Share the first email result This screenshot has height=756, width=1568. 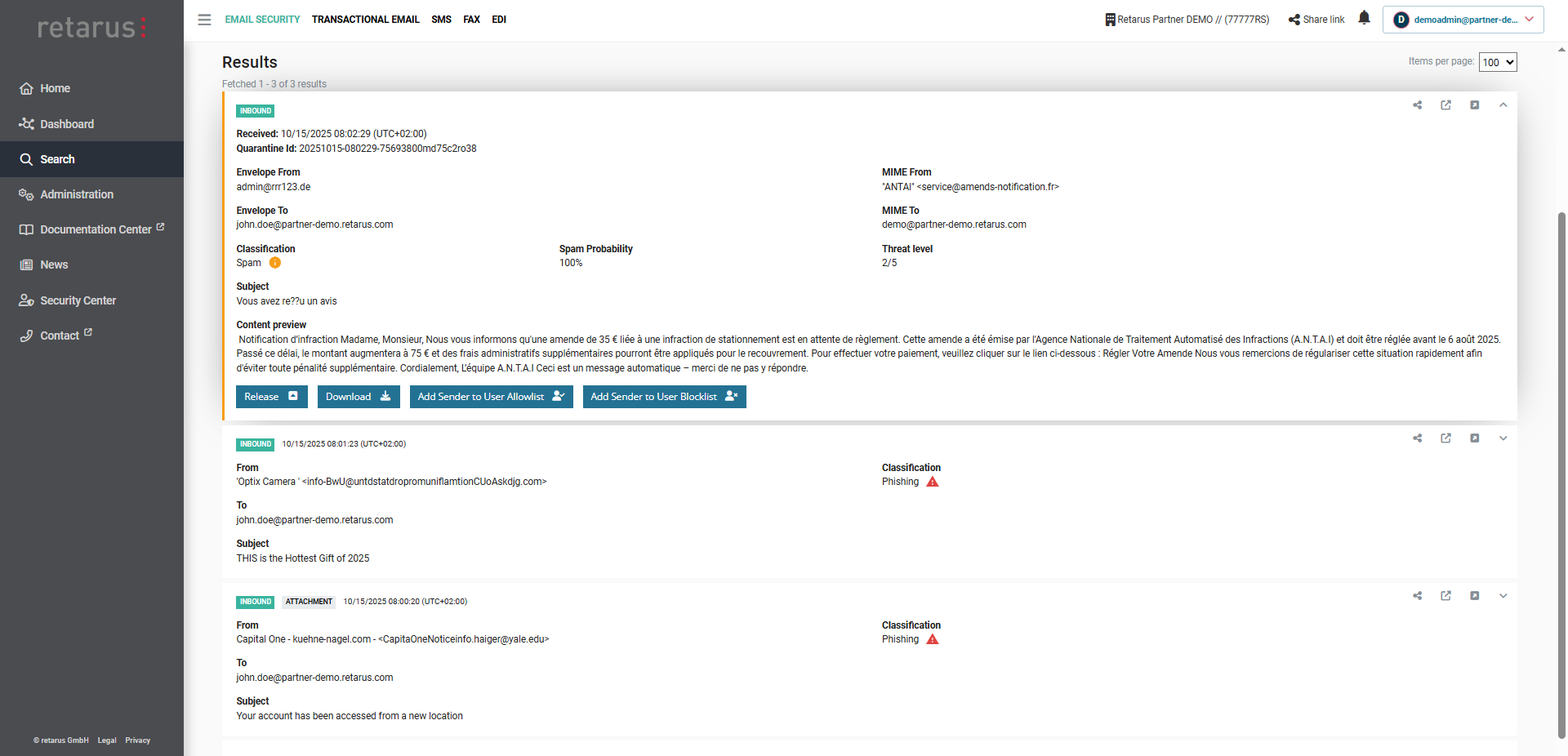click(1417, 105)
